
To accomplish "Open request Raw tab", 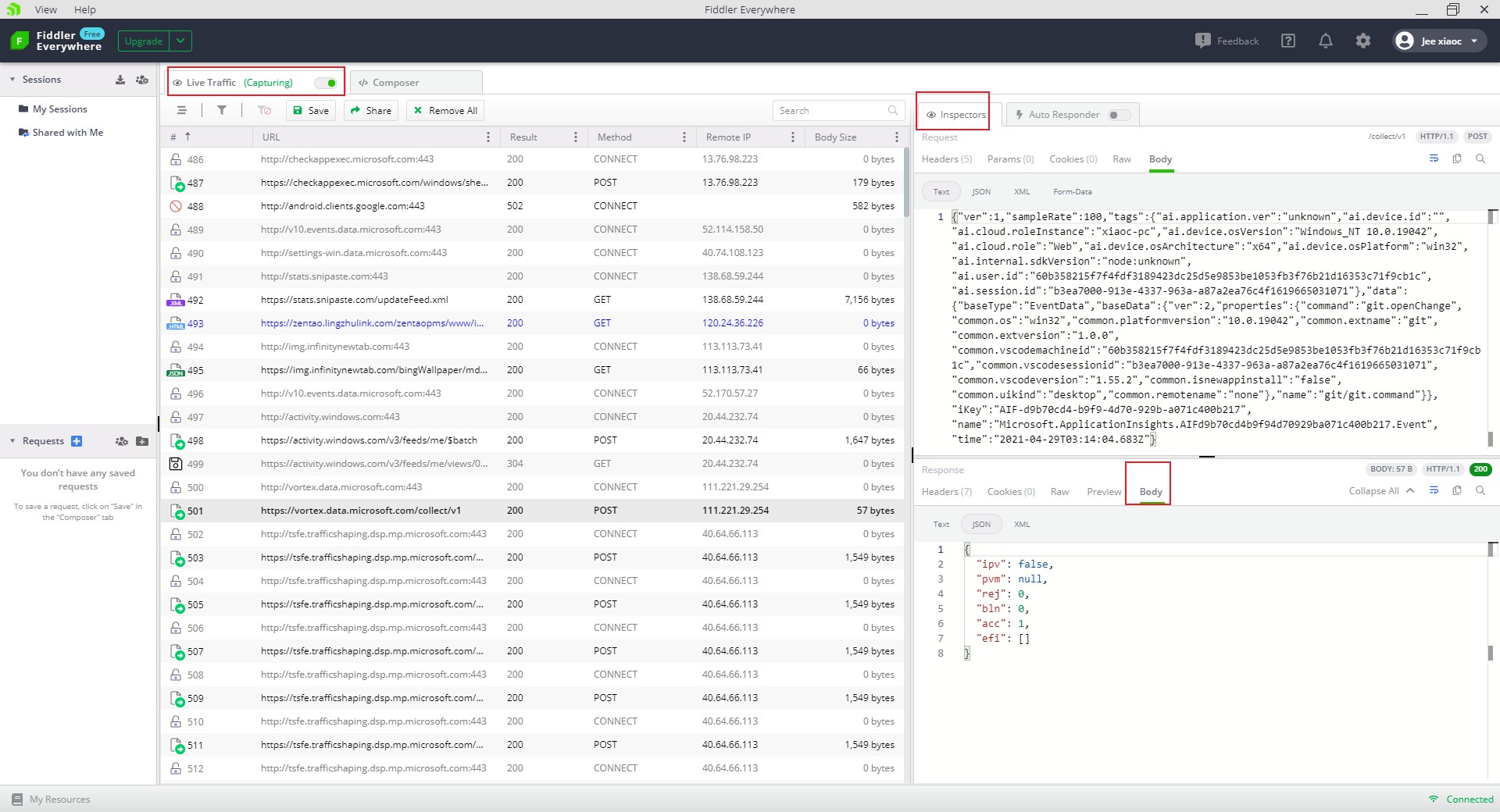I will point(1122,158).
